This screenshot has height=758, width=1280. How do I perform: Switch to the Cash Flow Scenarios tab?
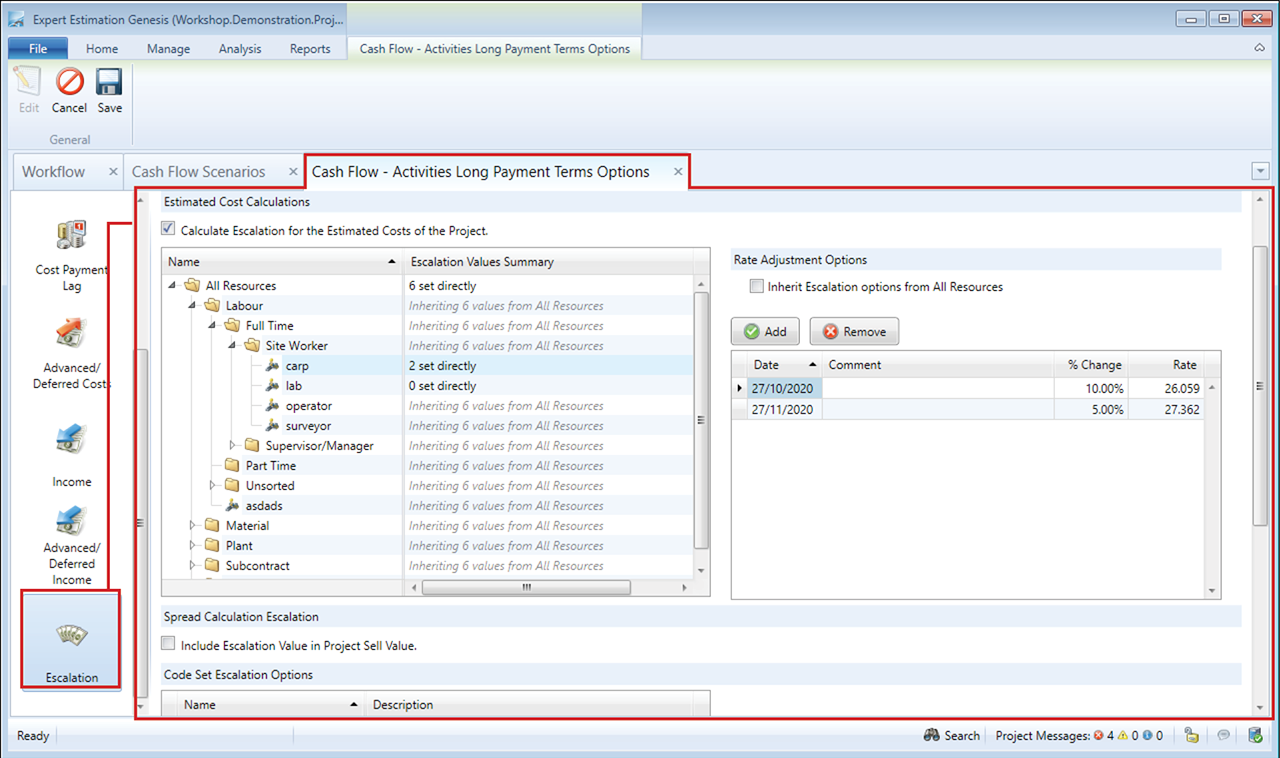pyautogui.click(x=199, y=172)
